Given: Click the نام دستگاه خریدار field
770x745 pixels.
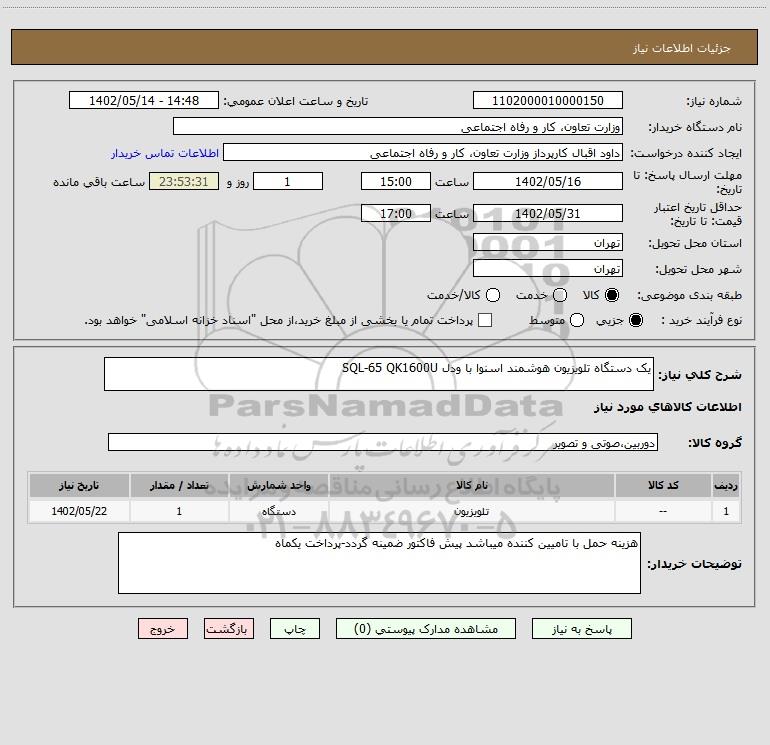Looking at the screenshot, I should 398,126.
